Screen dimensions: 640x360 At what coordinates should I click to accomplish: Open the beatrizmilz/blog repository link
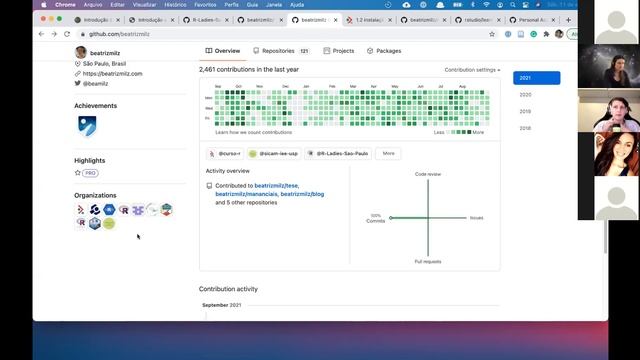pyautogui.click(x=302, y=194)
